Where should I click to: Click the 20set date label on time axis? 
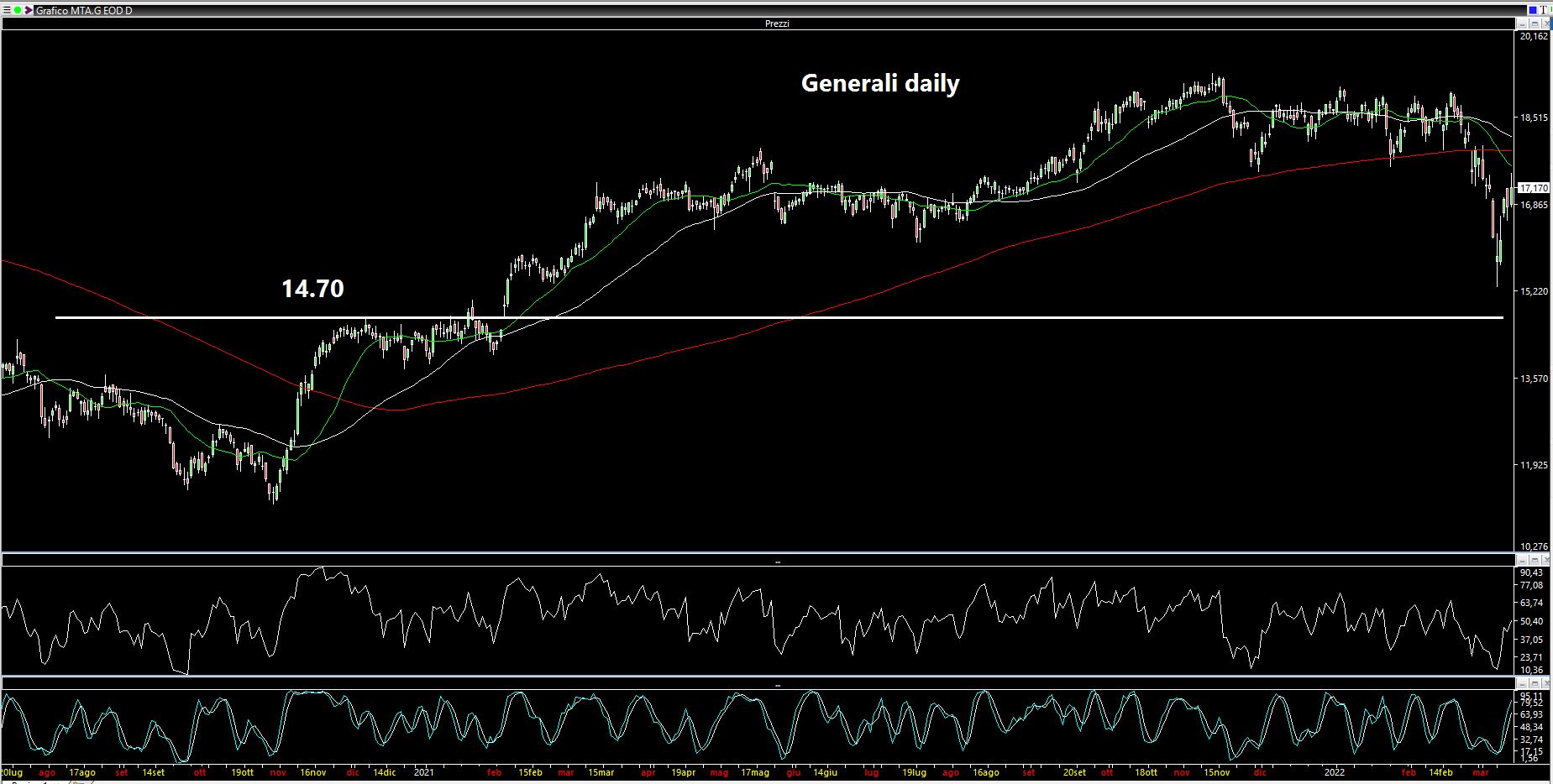[x=1074, y=772]
